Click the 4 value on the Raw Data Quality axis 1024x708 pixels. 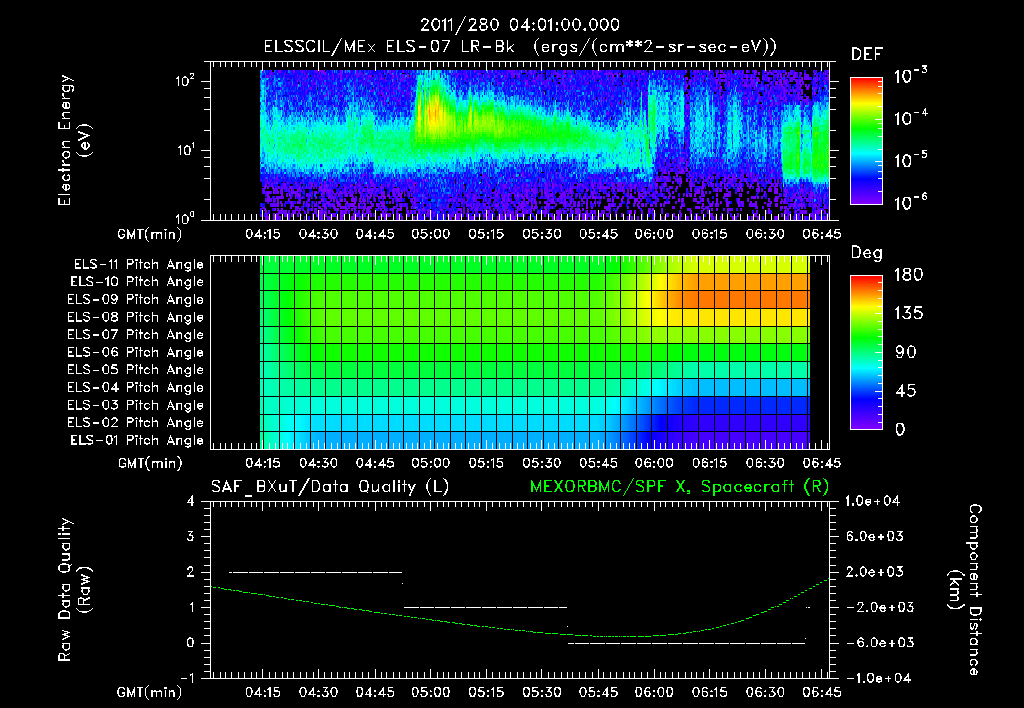coord(191,501)
